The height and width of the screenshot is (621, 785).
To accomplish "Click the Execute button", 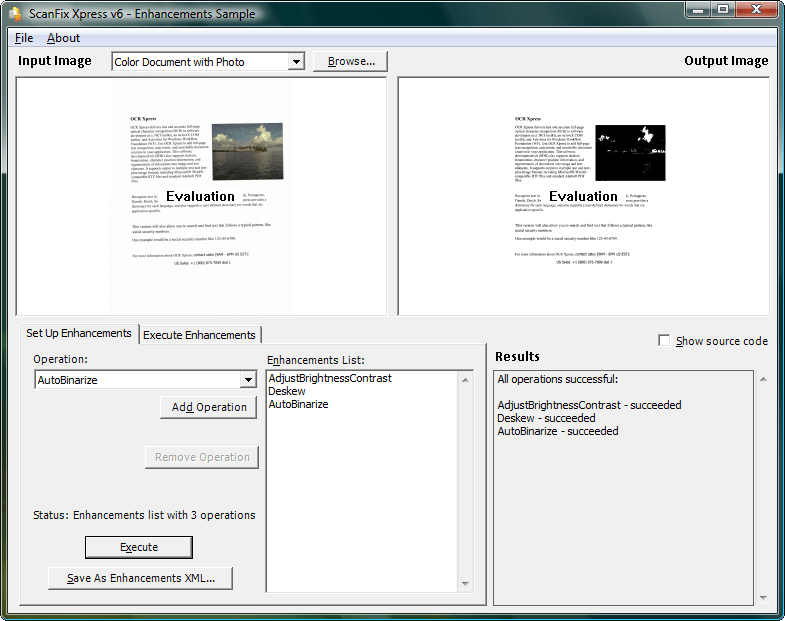I will pyautogui.click(x=139, y=547).
